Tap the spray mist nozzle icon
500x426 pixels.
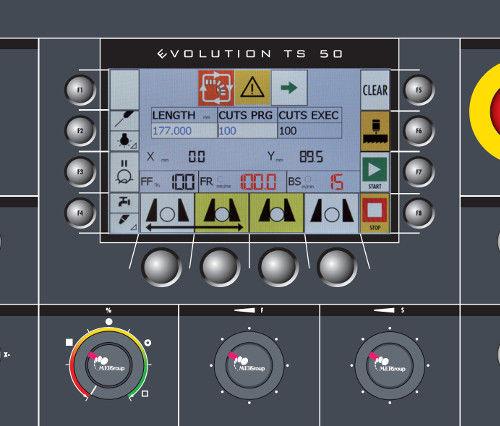[x=125, y=223]
